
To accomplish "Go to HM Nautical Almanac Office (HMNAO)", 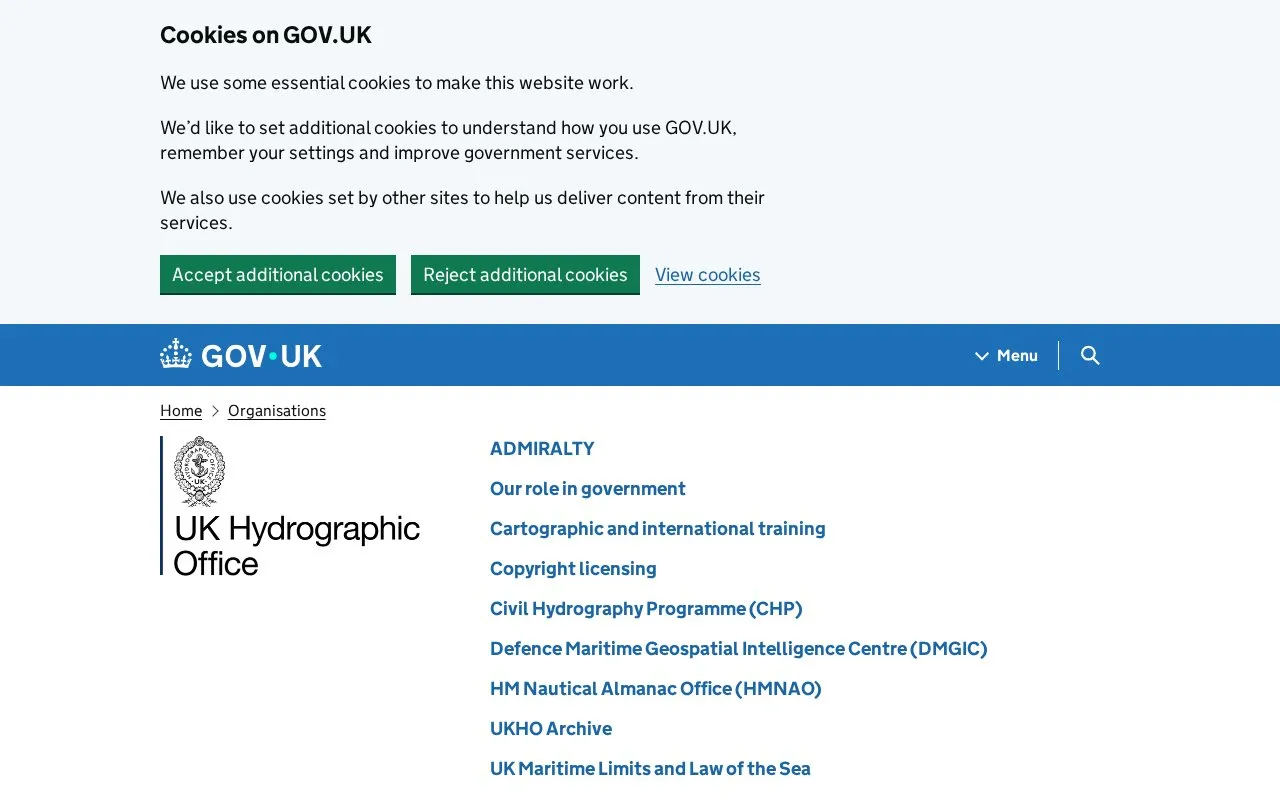I will point(656,688).
